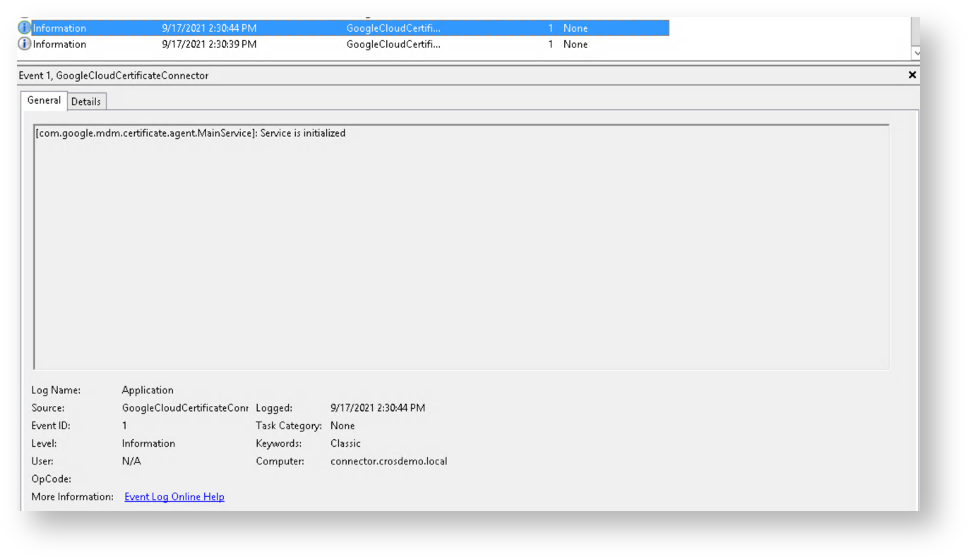Click the Keywords value 'Classic'

[x=345, y=443]
